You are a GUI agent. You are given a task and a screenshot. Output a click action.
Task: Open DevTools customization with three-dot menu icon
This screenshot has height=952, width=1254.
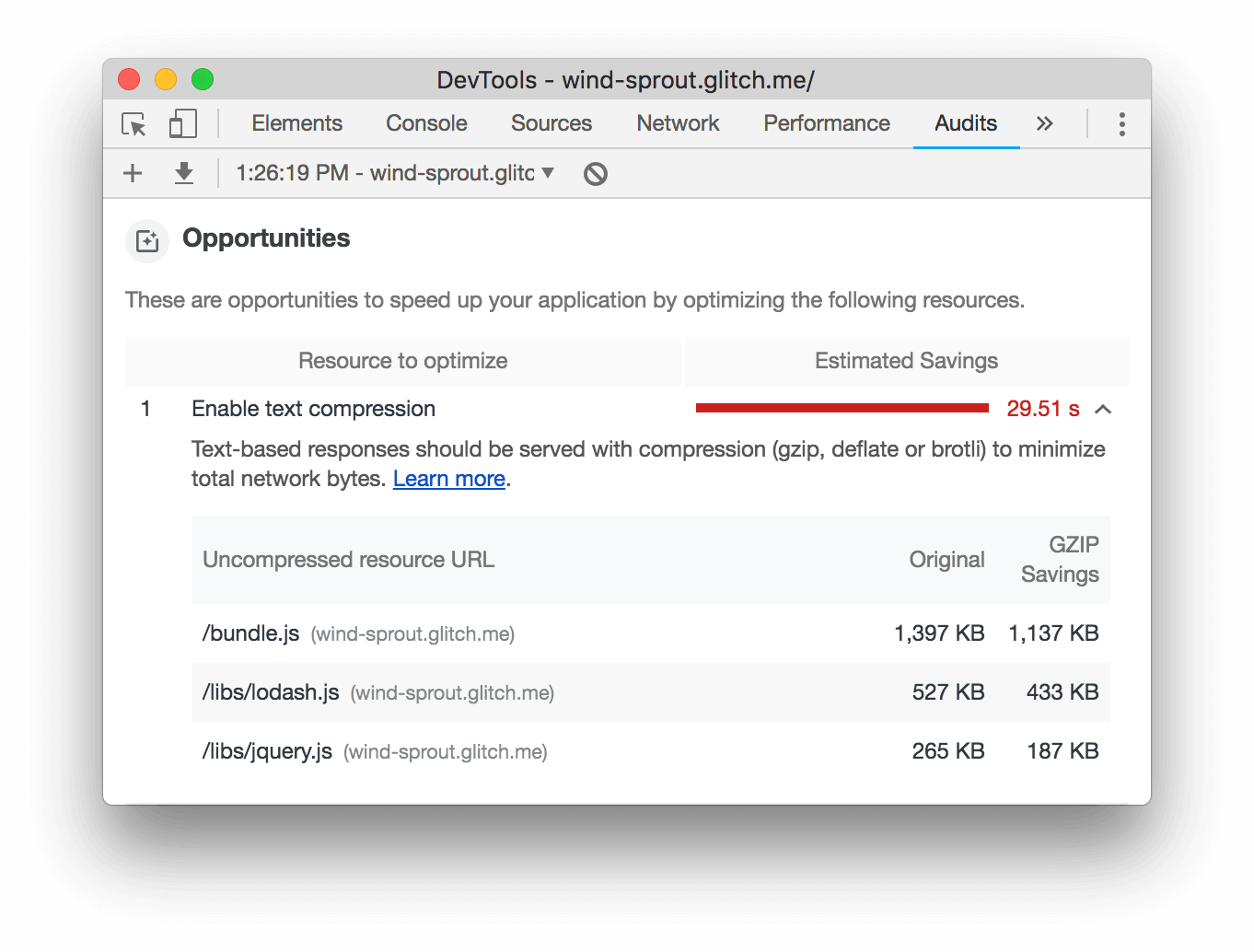click(x=1121, y=123)
